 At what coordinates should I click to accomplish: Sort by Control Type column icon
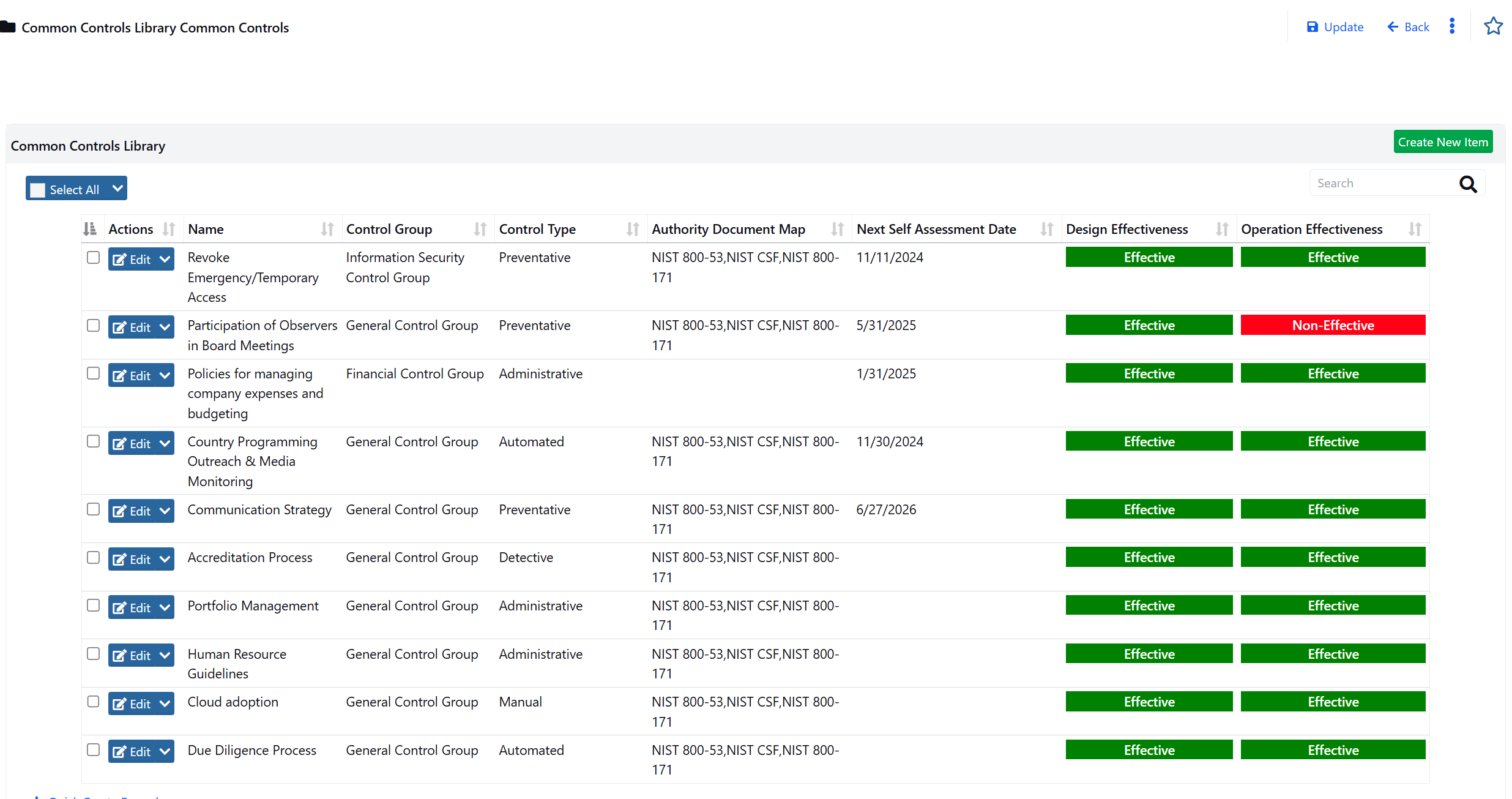tap(633, 230)
